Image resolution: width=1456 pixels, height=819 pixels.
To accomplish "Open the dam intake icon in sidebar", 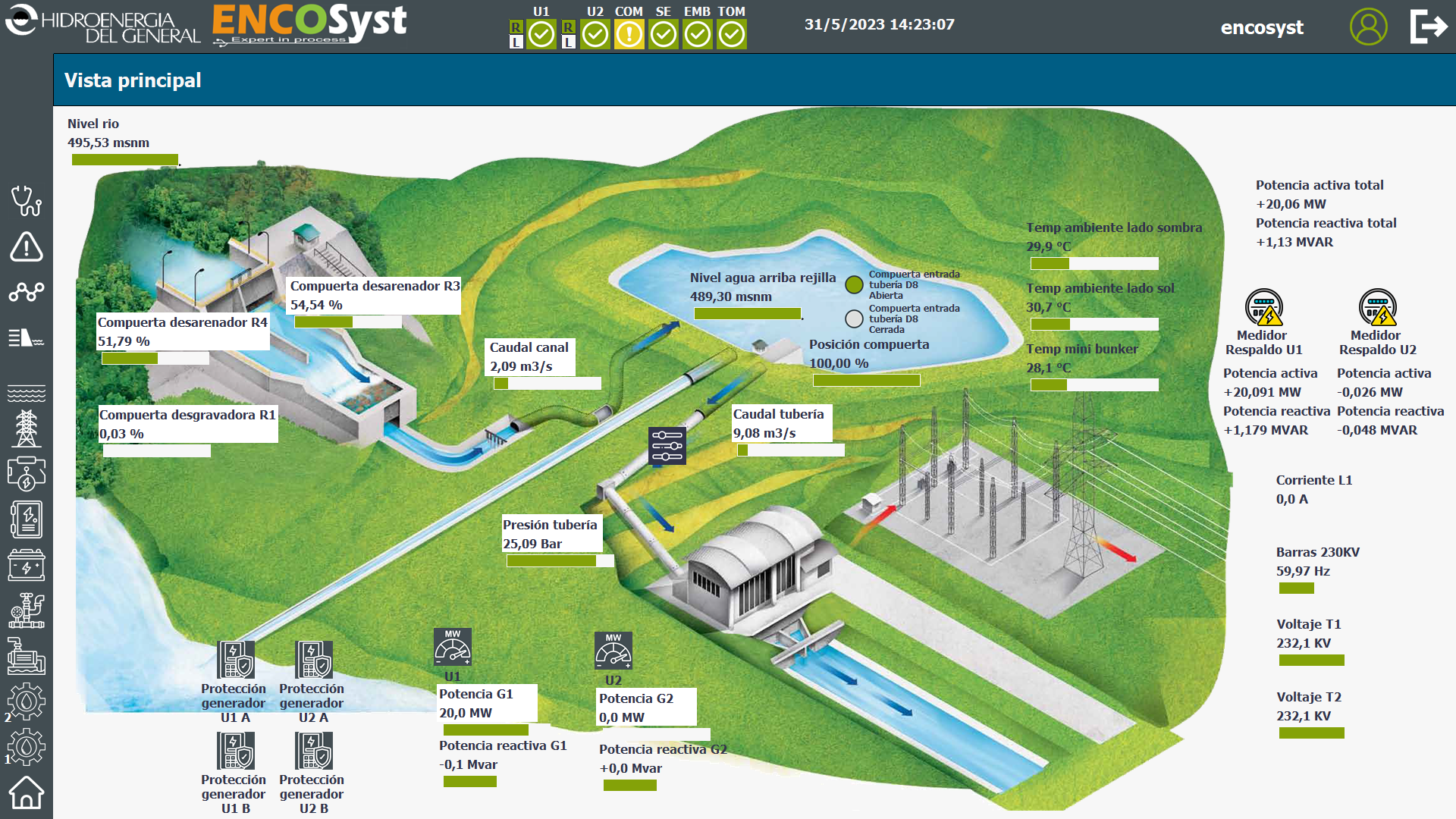I will [27, 337].
